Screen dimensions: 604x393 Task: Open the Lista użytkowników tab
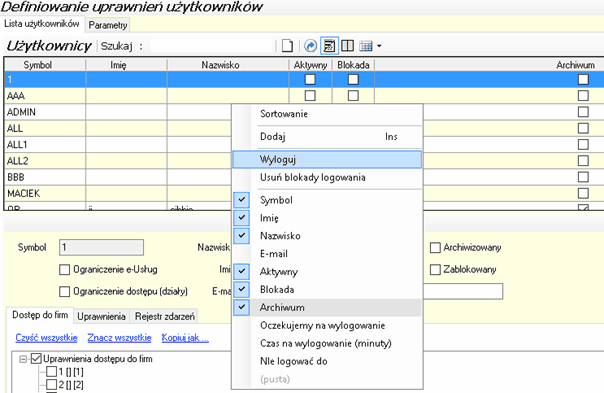click(x=42, y=24)
